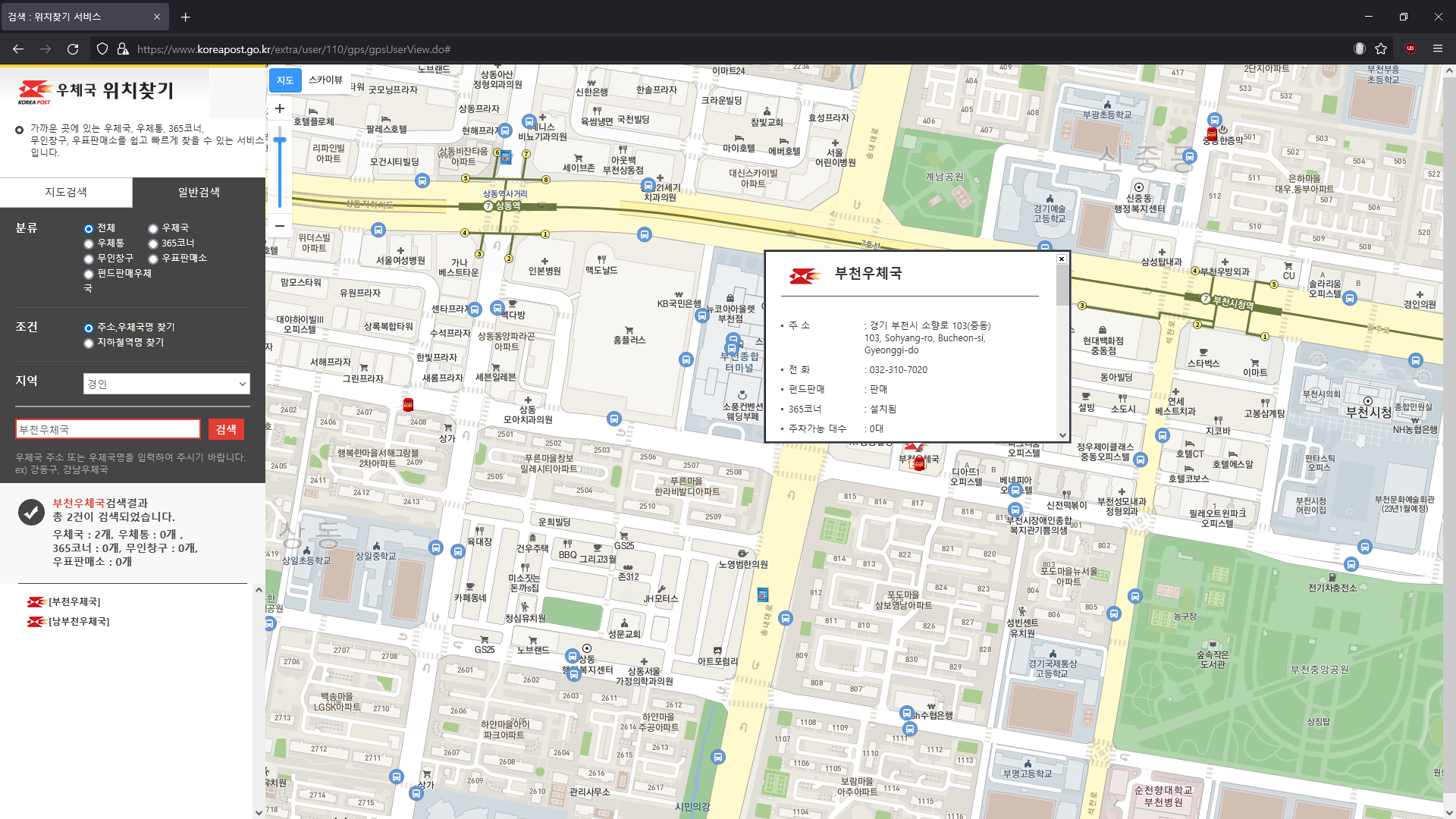Click the 우체국 위치찾기 Korea Post logo
The image size is (1456, 819).
pyautogui.click(x=96, y=92)
